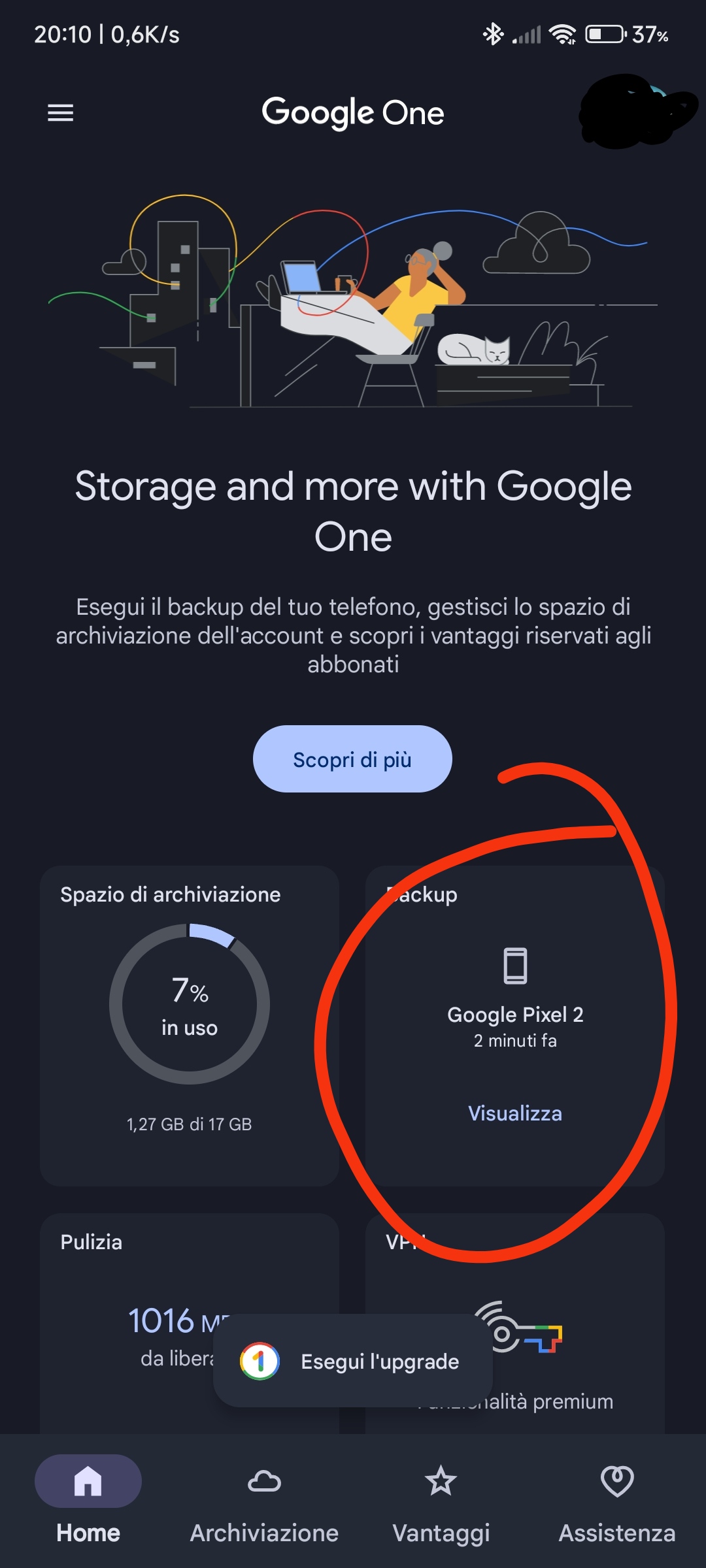
Task: Tap the phone device icon in Backup card
Action: 515,966
